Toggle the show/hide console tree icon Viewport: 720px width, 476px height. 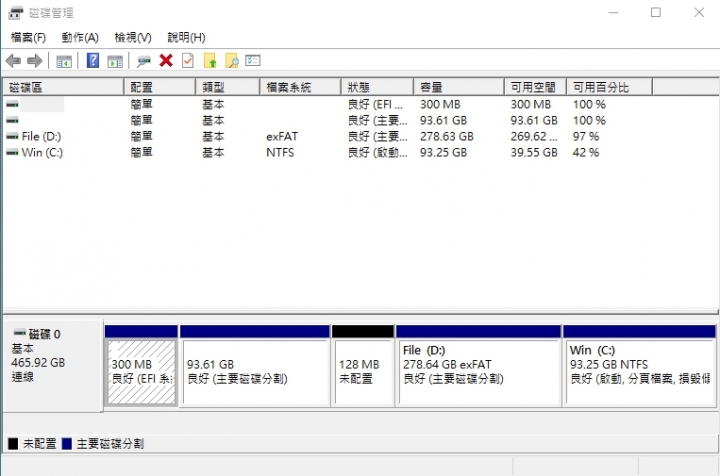click(64, 61)
